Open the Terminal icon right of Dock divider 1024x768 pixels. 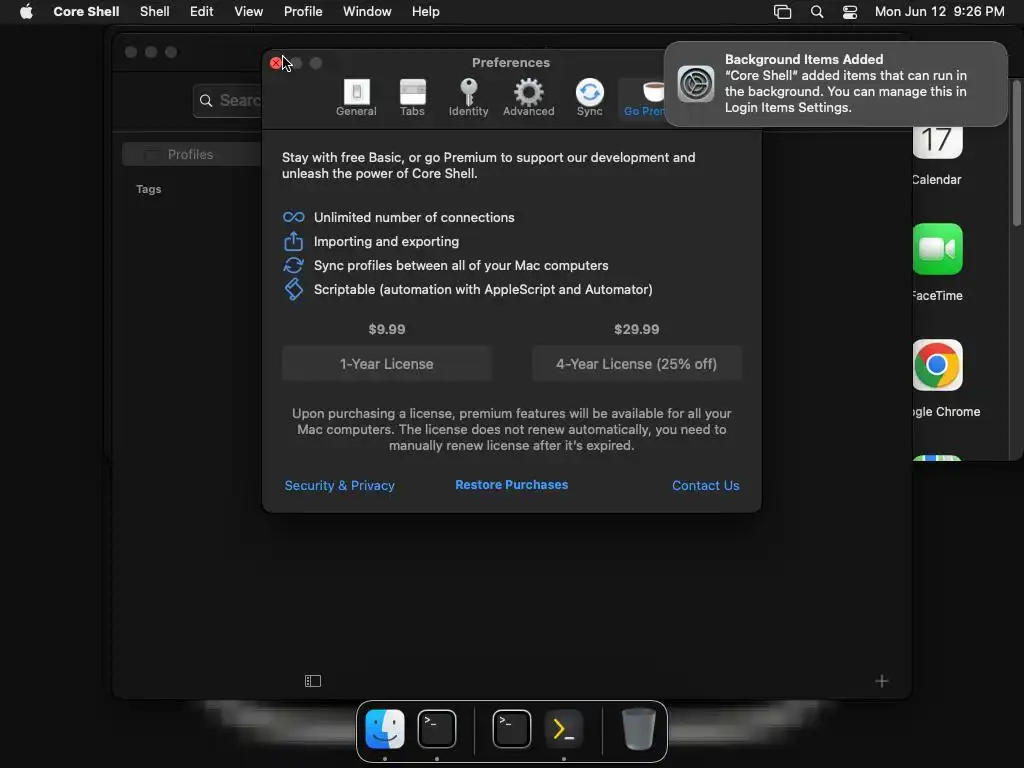coord(511,729)
